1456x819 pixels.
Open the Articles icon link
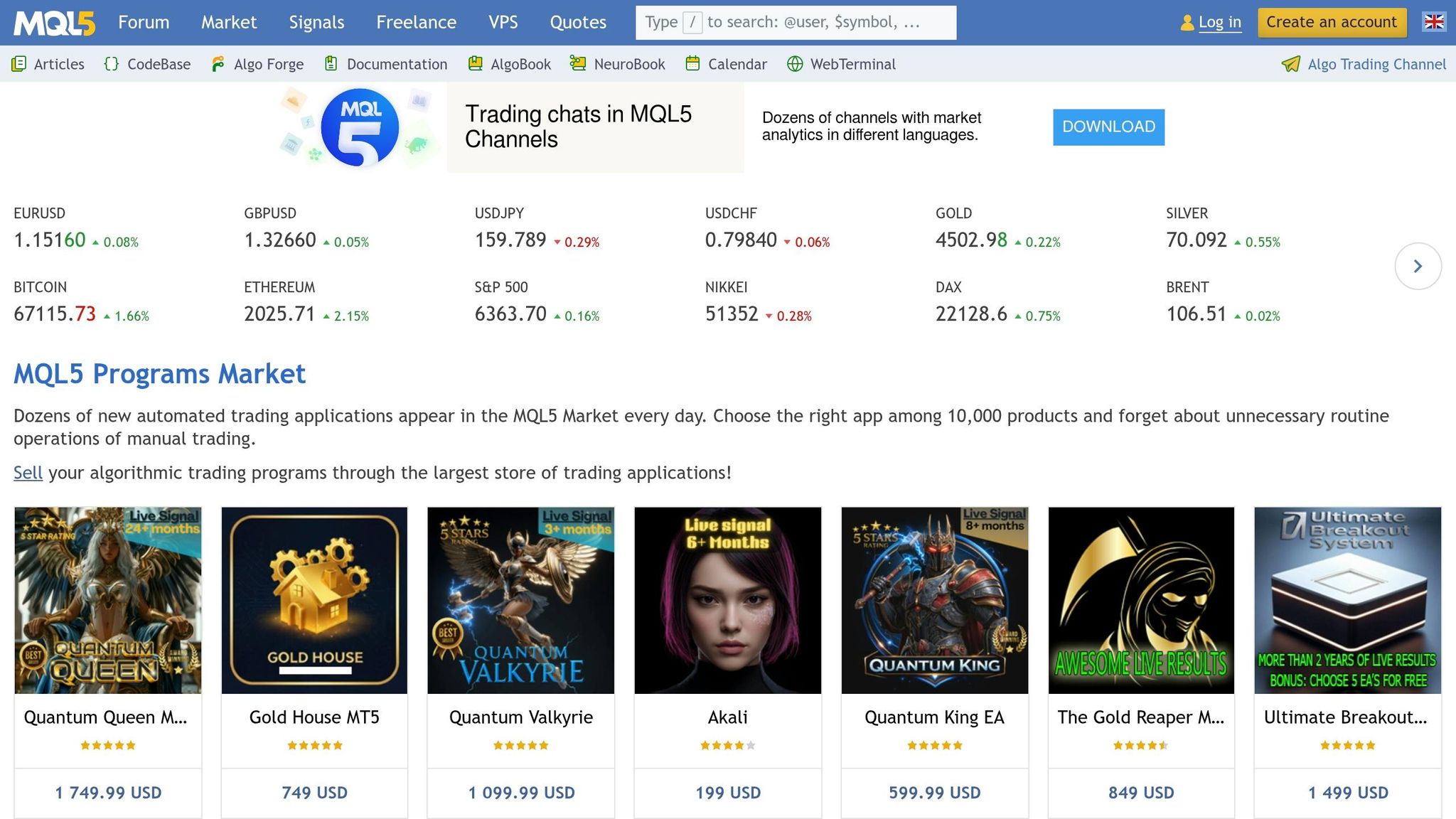tap(19, 64)
